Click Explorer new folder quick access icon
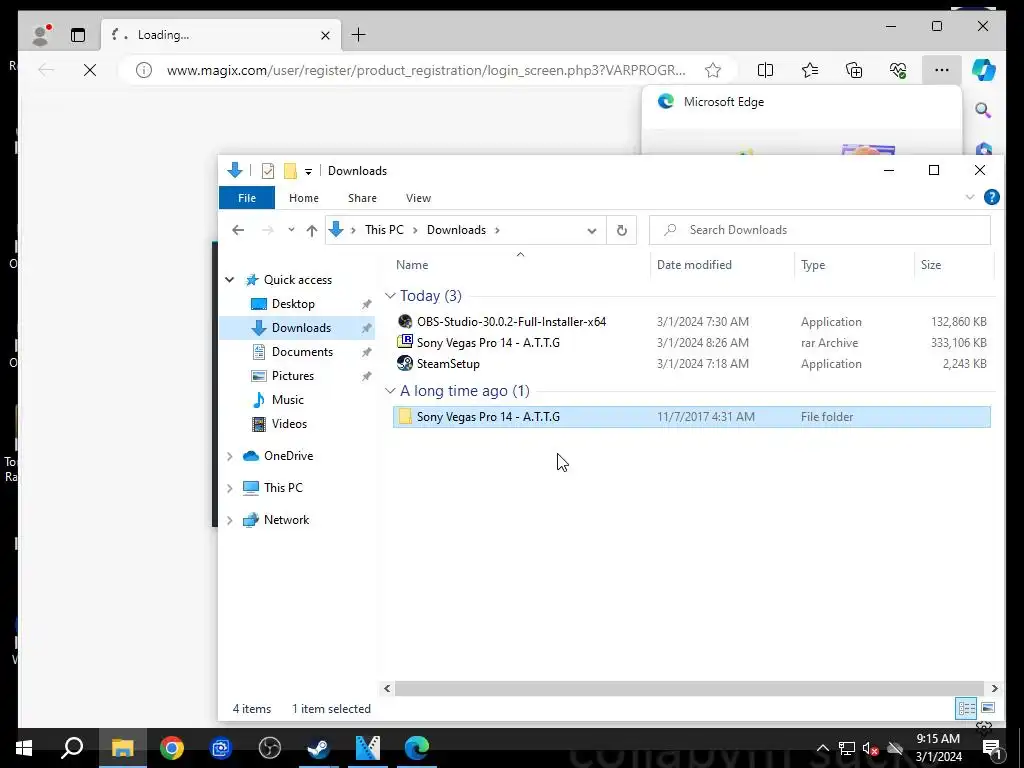The image size is (1024, 768). (290, 171)
